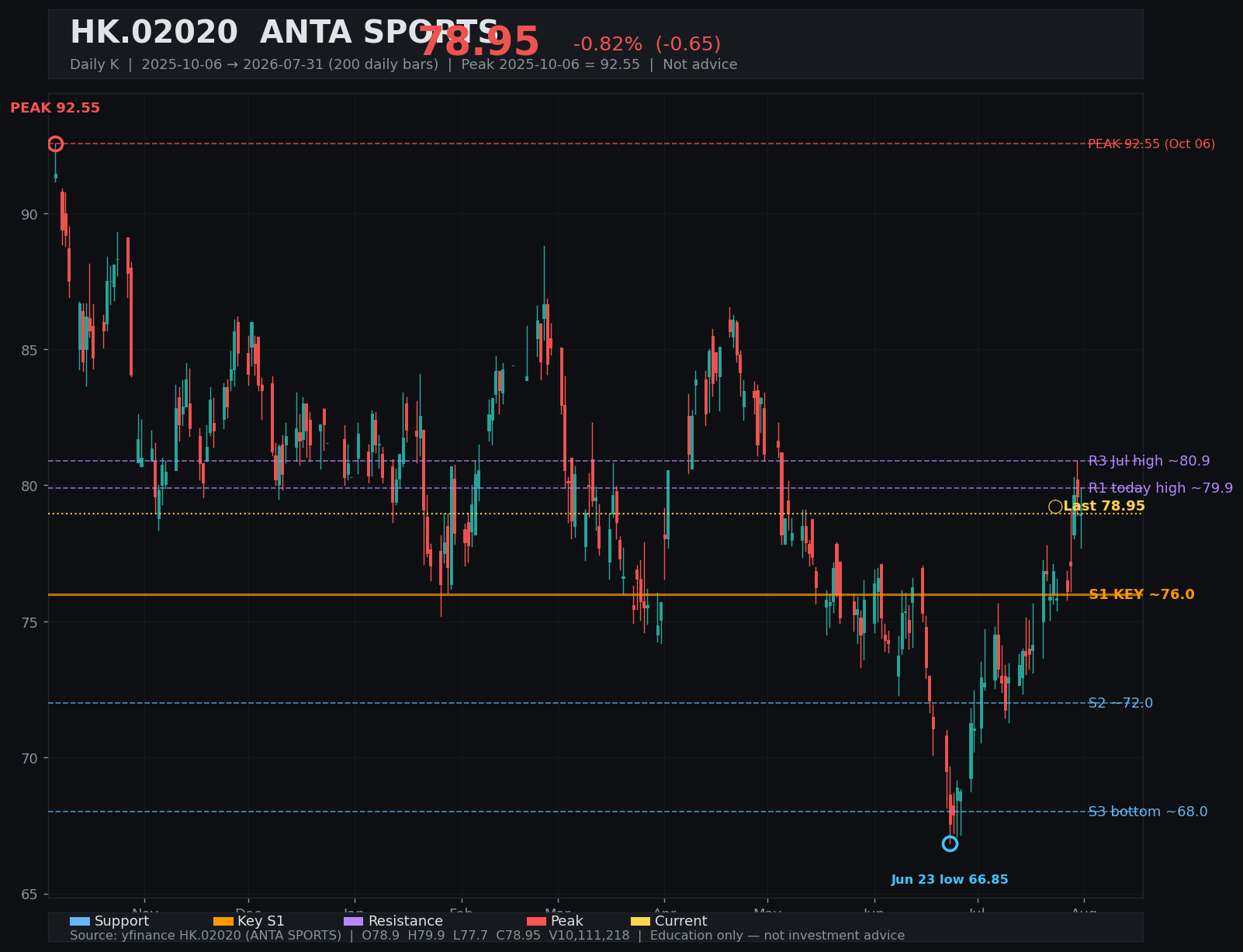Select the yellow Current legend swatch

point(641,922)
